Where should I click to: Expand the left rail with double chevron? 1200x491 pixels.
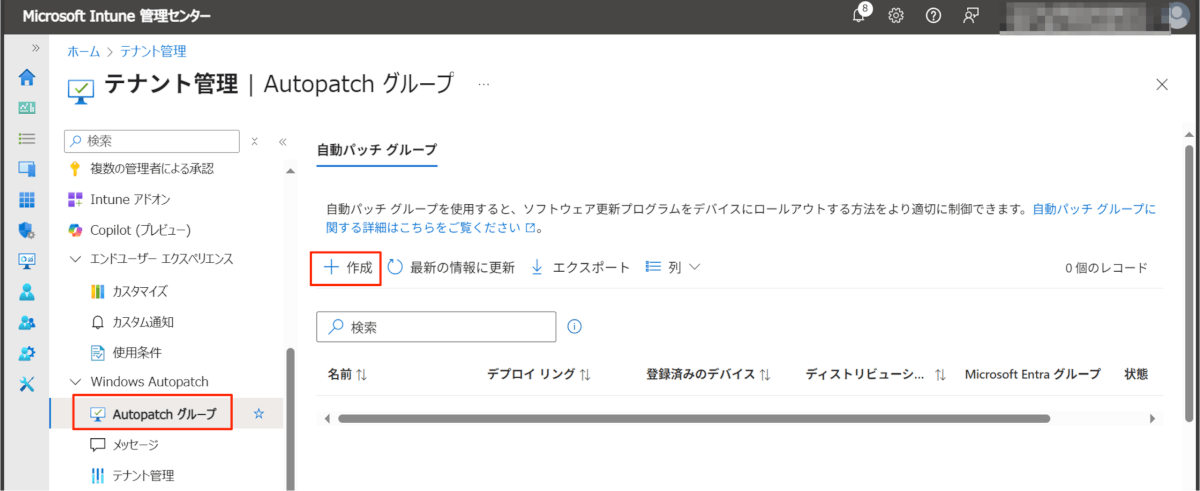point(36,47)
